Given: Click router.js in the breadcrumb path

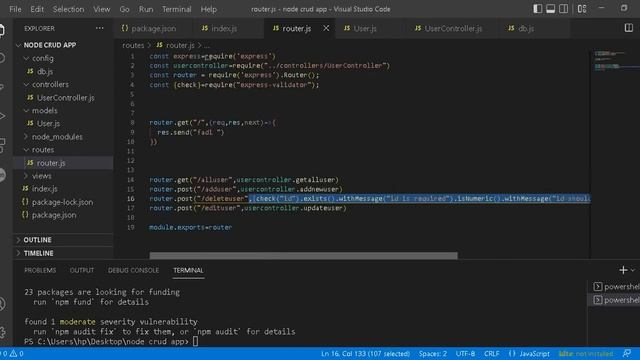Looking at the screenshot, I should [180, 45].
